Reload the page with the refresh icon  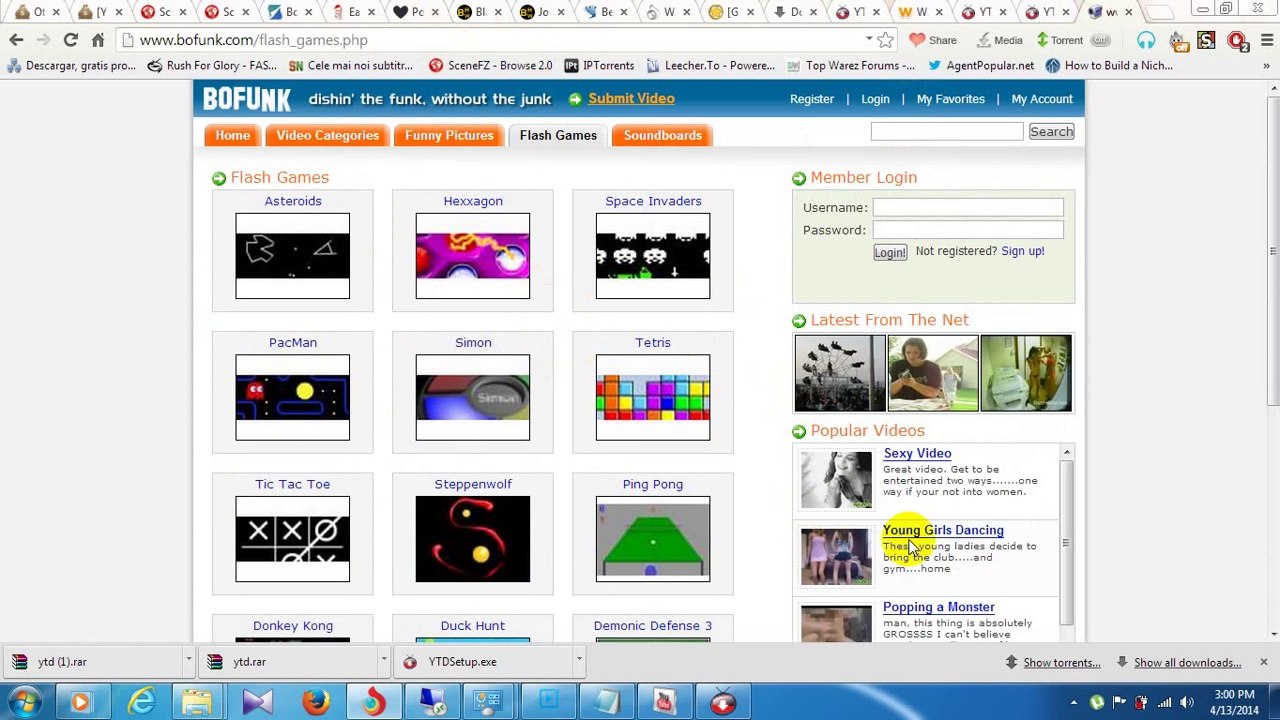tap(70, 40)
